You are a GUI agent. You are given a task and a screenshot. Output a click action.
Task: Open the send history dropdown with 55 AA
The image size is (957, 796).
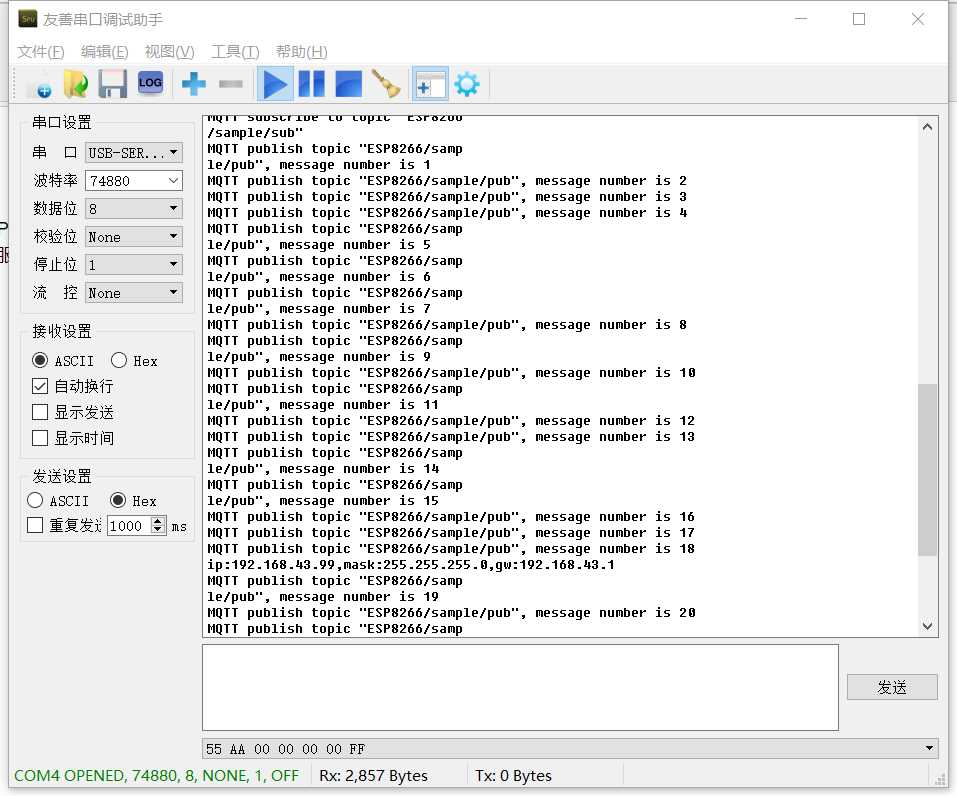[x=930, y=748]
